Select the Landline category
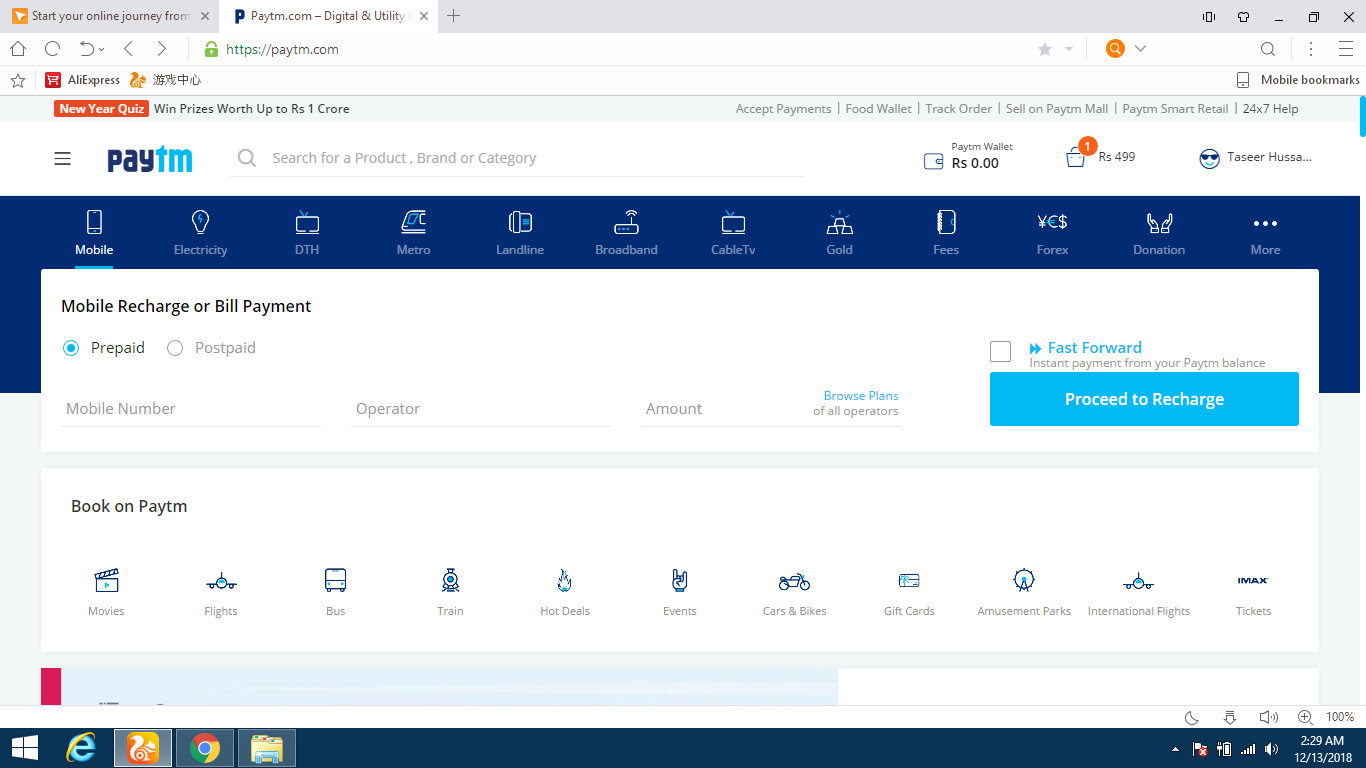Screen dimensions: 1366x768 [520, 233]
